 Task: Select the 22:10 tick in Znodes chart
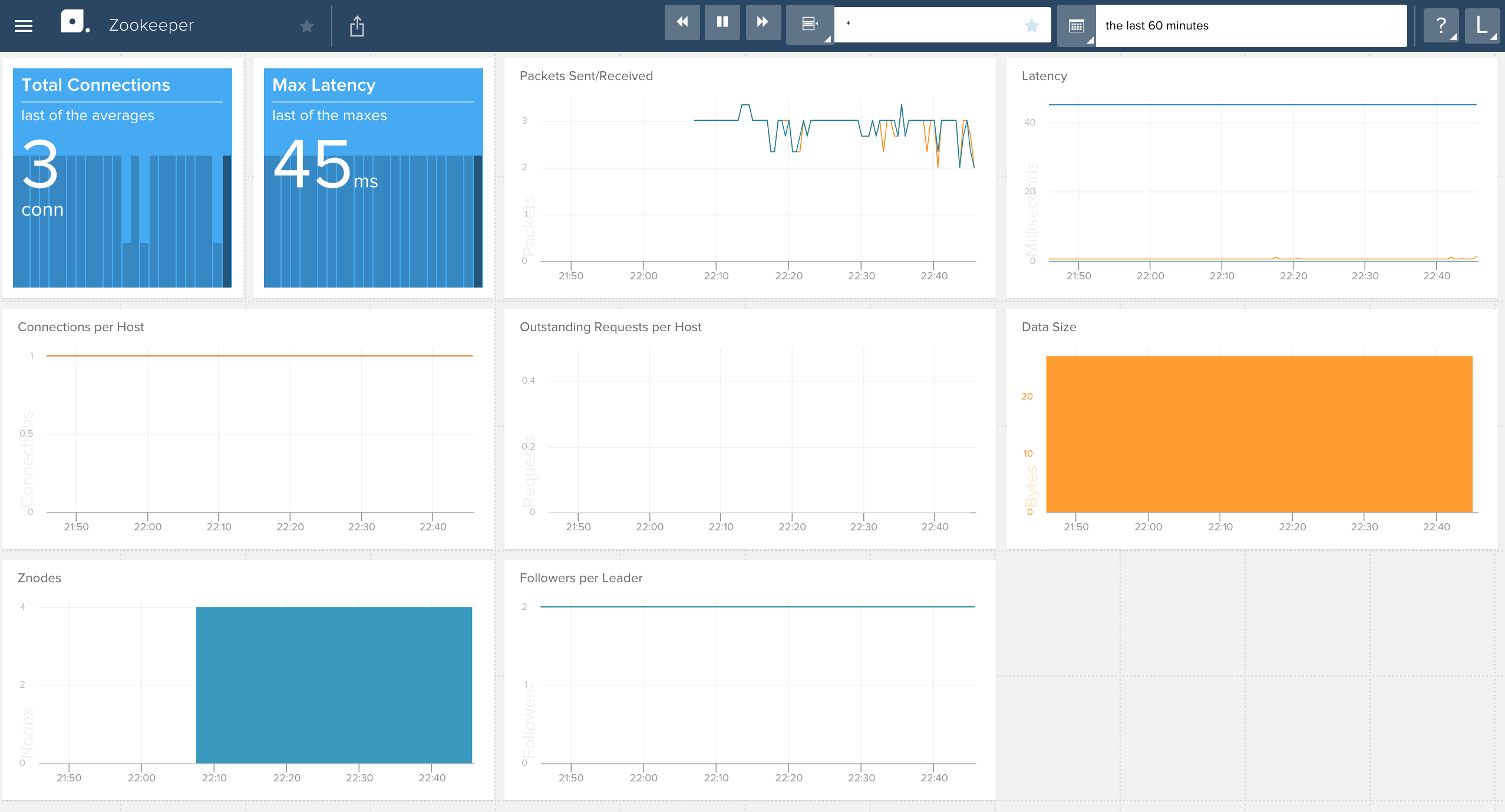tap(214, 778)
